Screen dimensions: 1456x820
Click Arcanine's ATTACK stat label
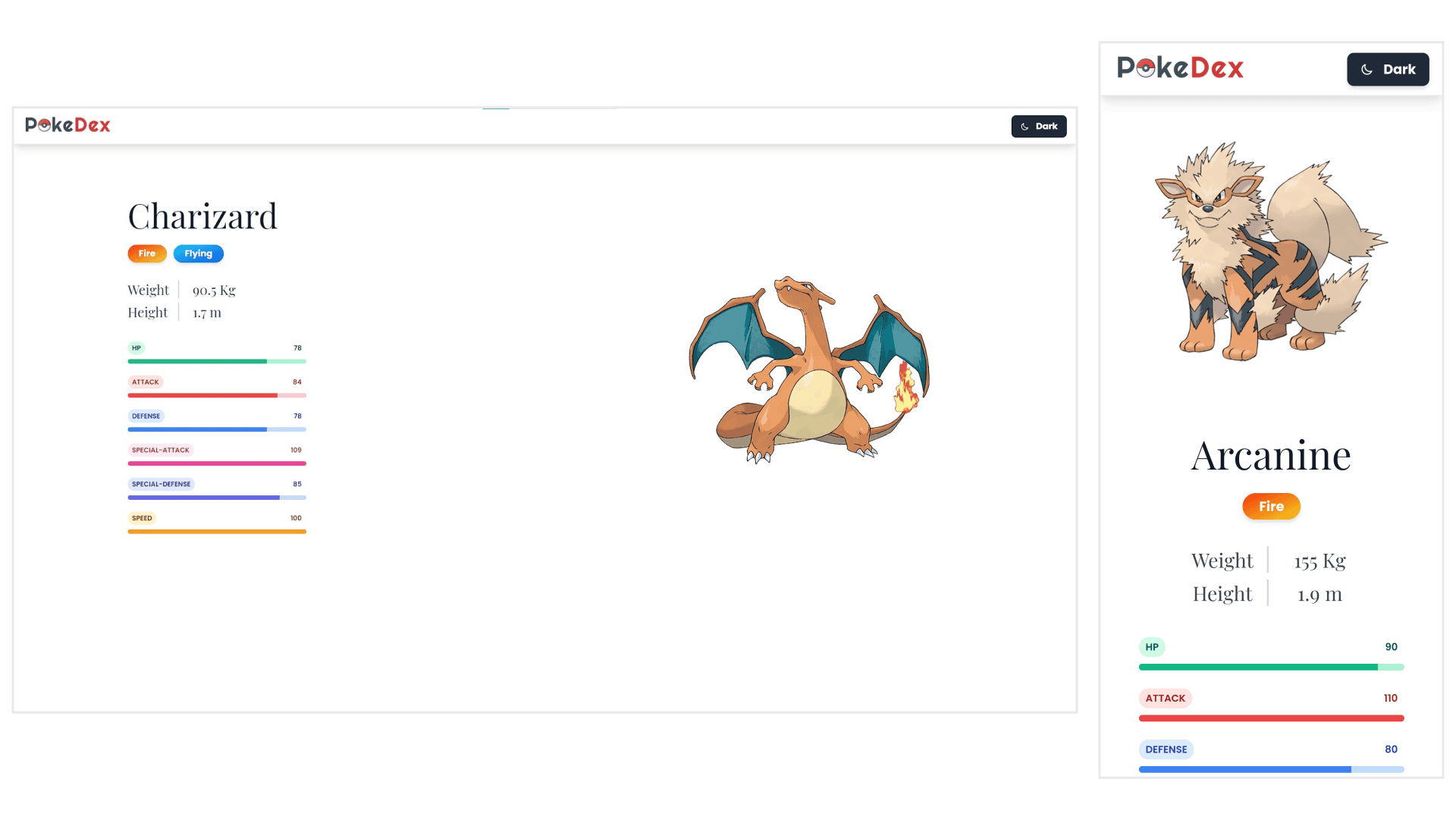pyautogui.click(x=1165, y=699)
